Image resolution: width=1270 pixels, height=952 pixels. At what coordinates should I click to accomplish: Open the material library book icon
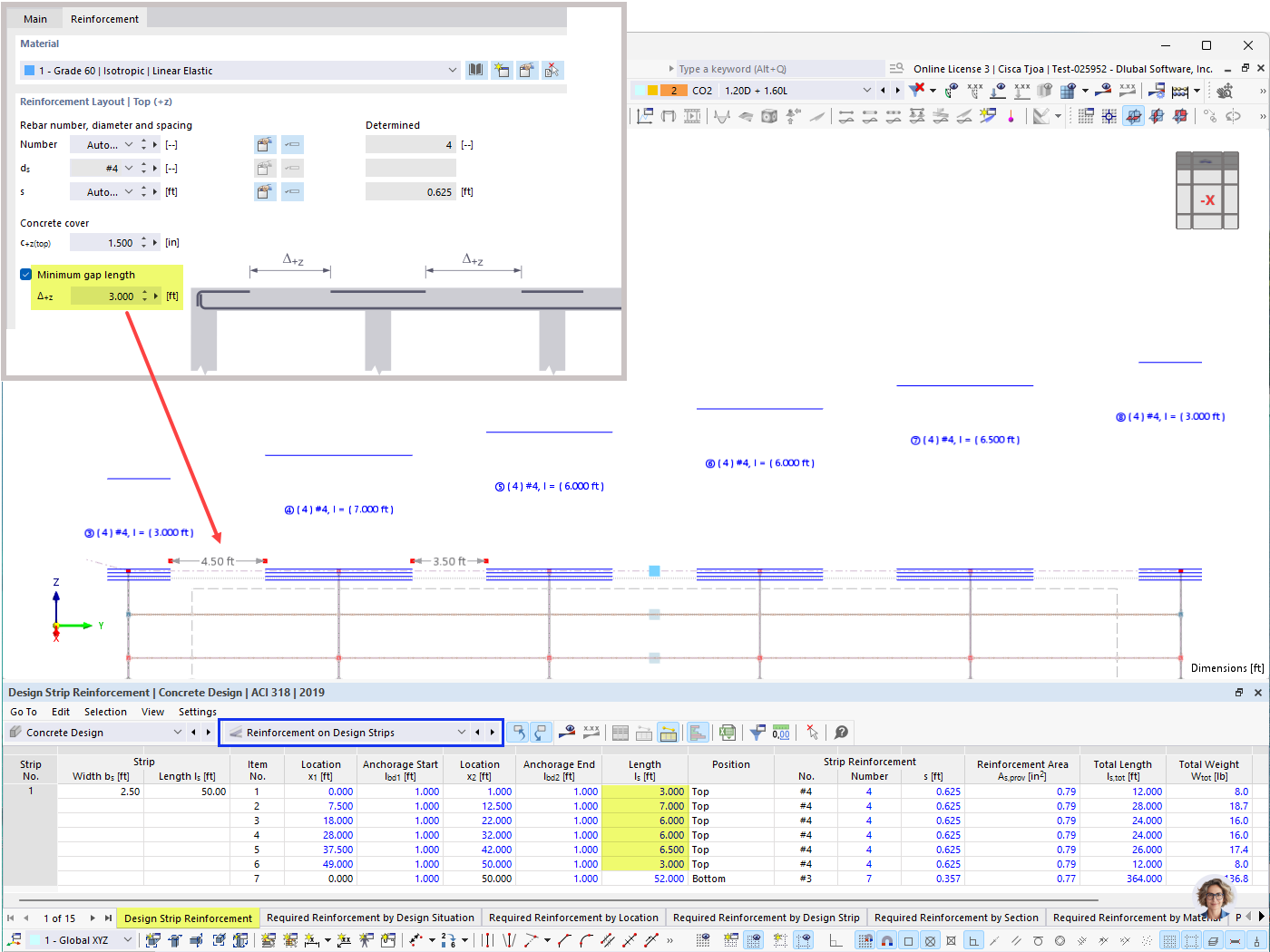[x=475, y=70]
